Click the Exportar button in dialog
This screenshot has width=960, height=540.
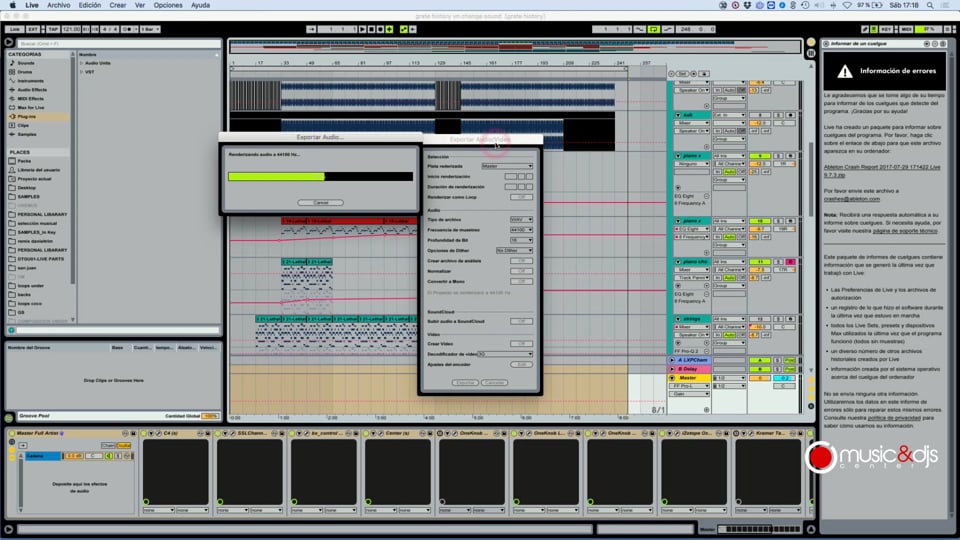point(465,383)
